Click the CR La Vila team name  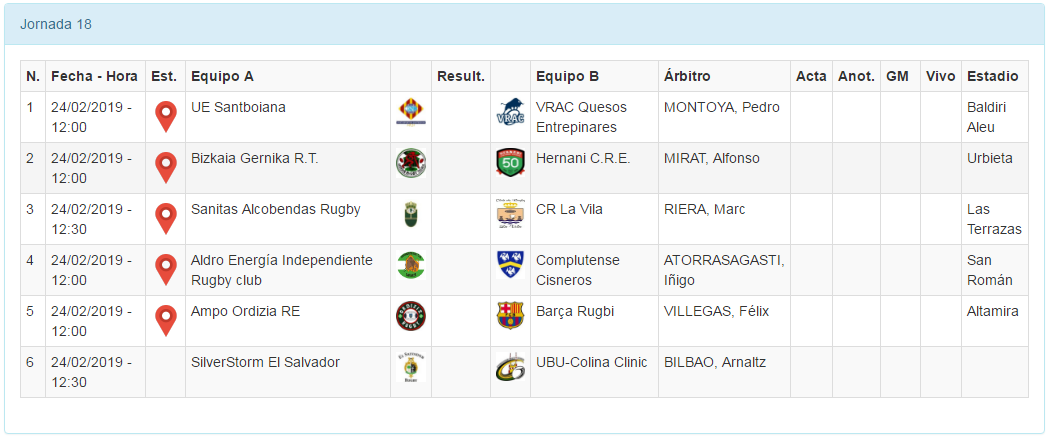(569, 209)
